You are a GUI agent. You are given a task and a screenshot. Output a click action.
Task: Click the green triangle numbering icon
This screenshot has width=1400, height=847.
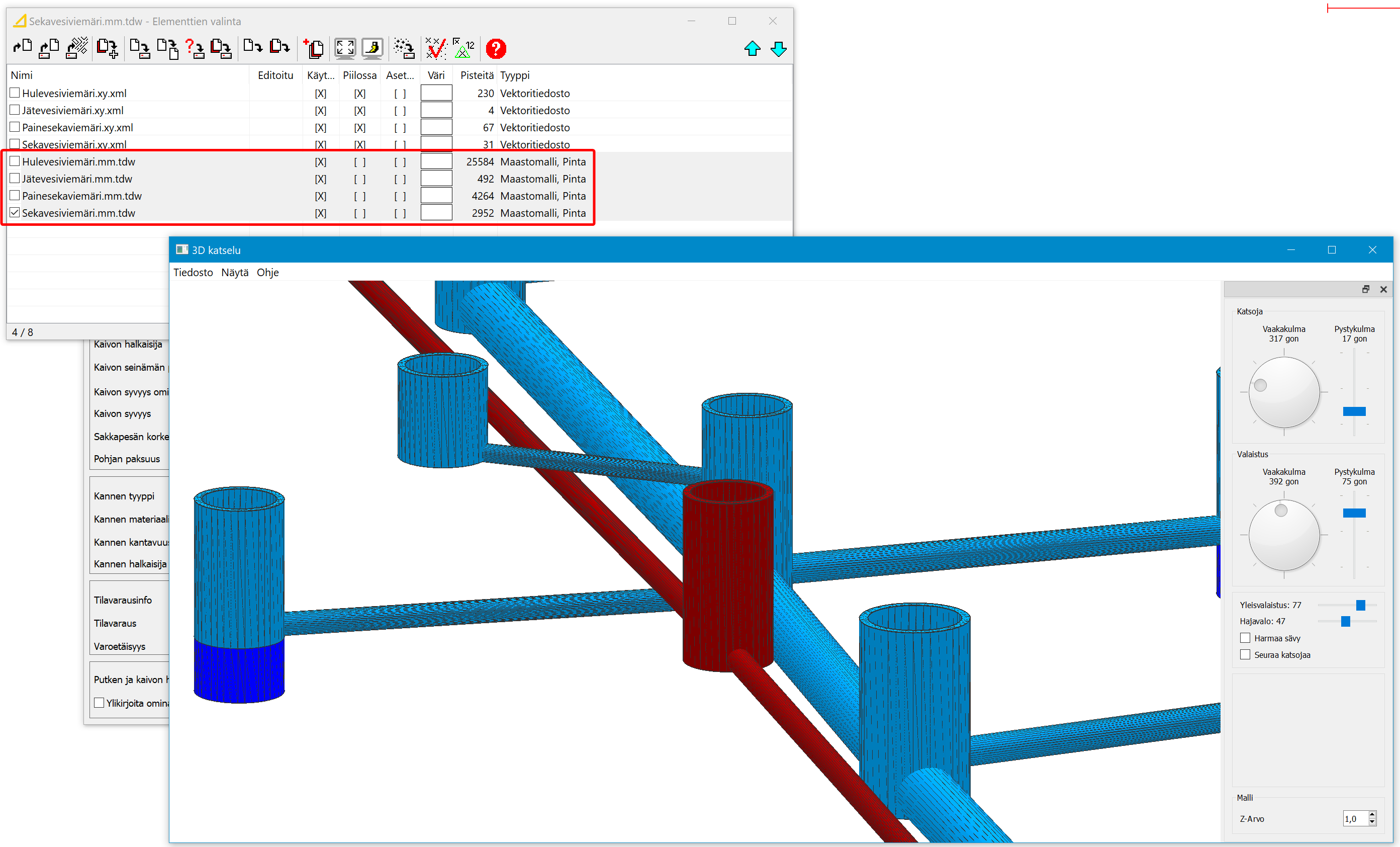click(x=463, y=49)
